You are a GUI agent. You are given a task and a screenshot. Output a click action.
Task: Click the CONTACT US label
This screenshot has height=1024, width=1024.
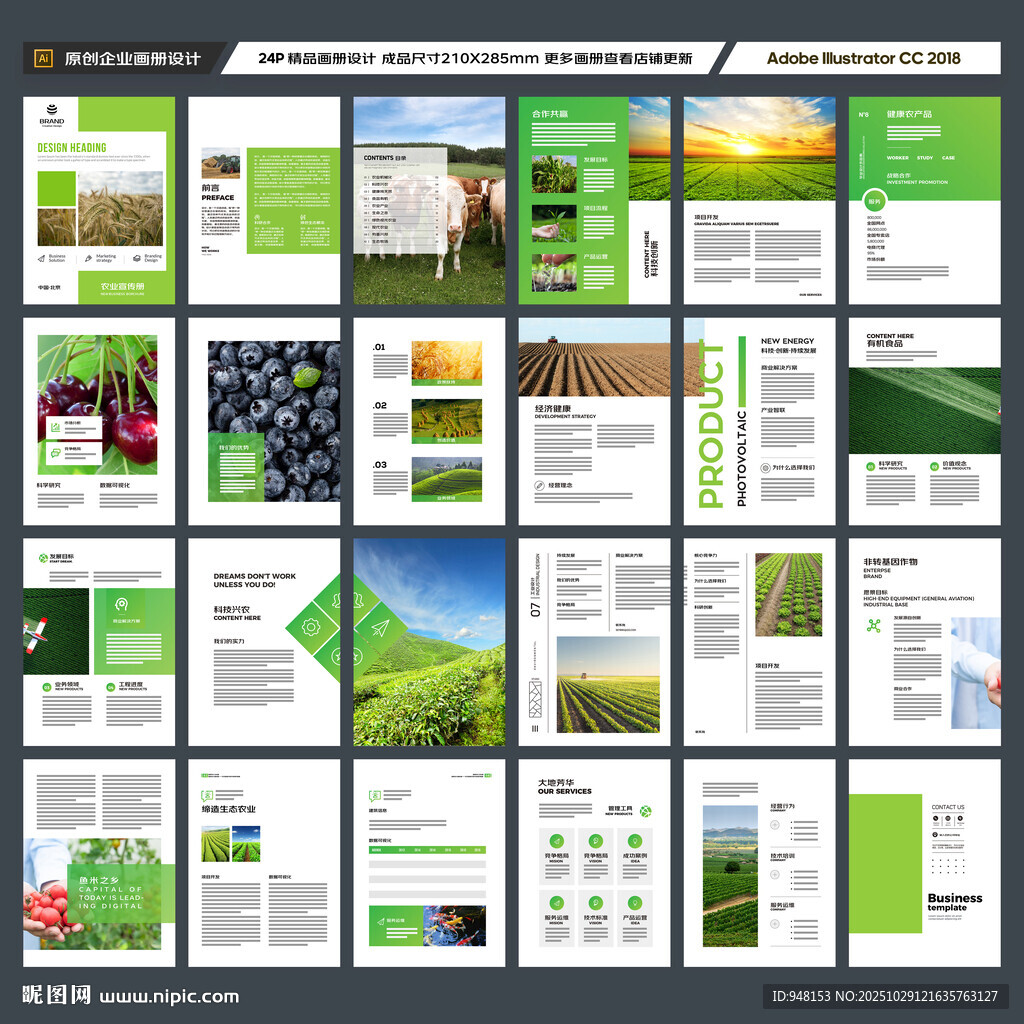click(x=948, y=807)
